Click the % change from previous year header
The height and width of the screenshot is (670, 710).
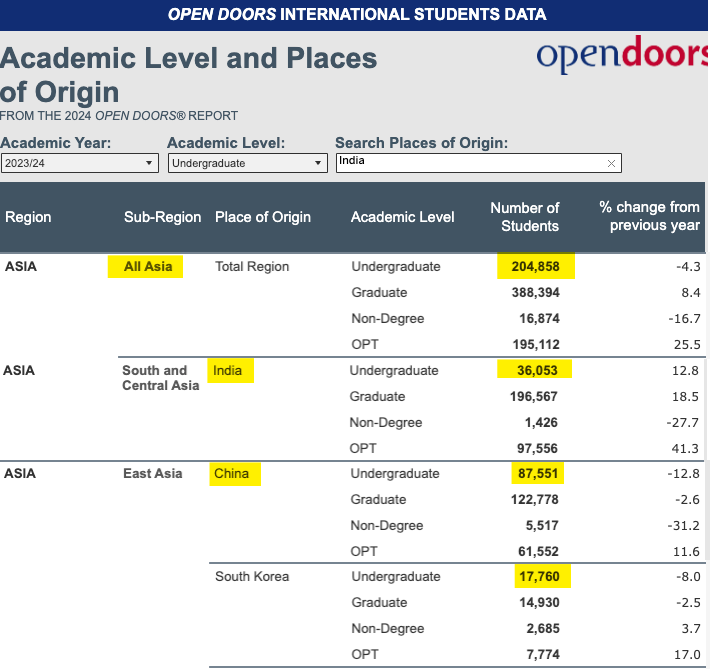click(649, 217)
